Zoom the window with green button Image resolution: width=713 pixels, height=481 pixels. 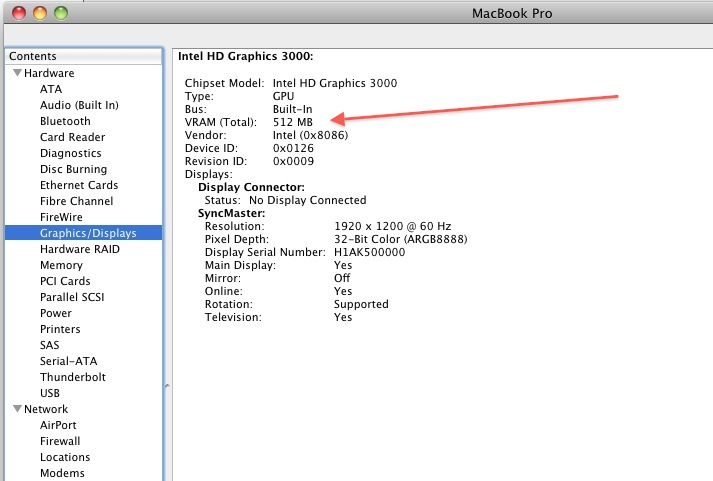61,13
